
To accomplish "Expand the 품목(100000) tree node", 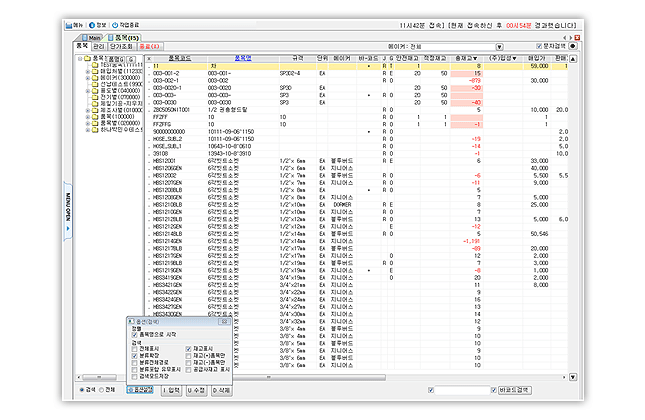I will [87, 117].
